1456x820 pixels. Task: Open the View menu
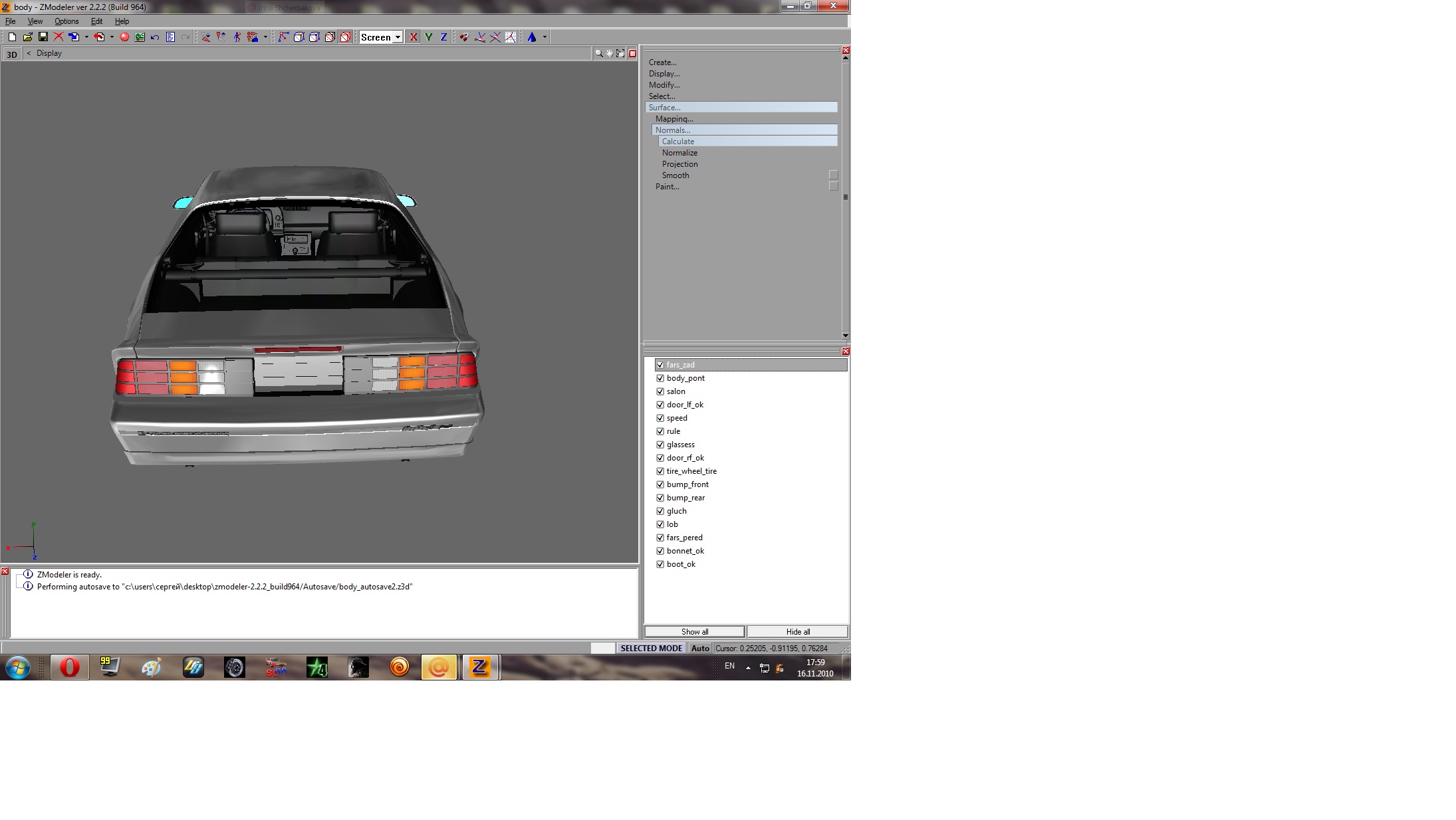tap(35, 21)
